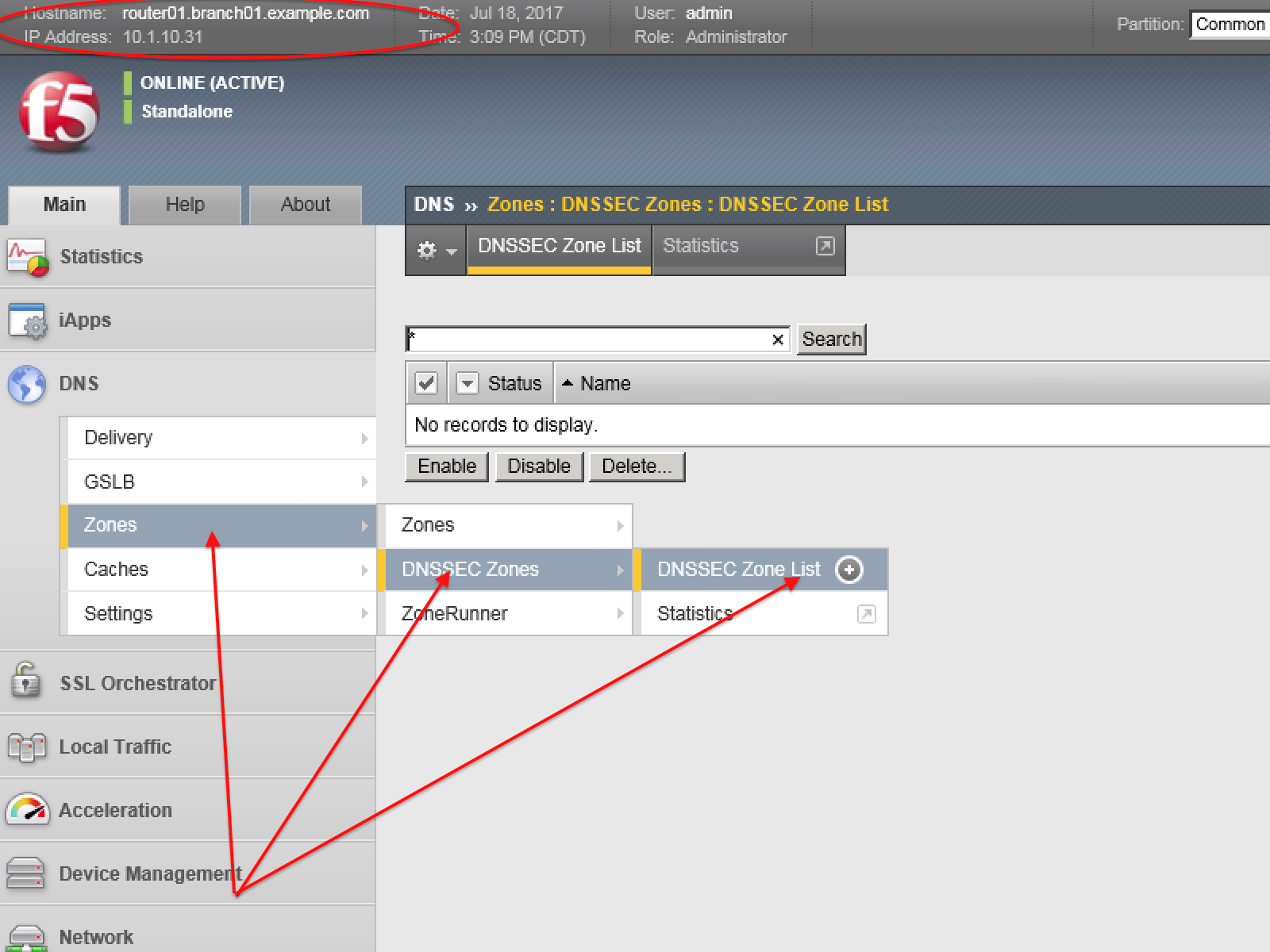
Task: Click the 'No records to display.' text
Action: (506, 425)
